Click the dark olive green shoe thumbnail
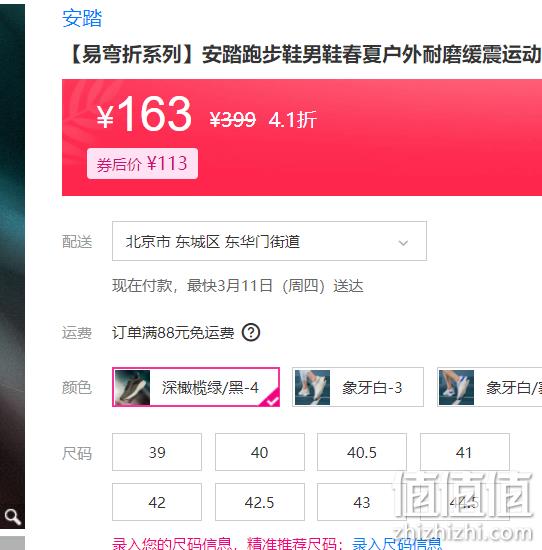 (x=132, y=387)
